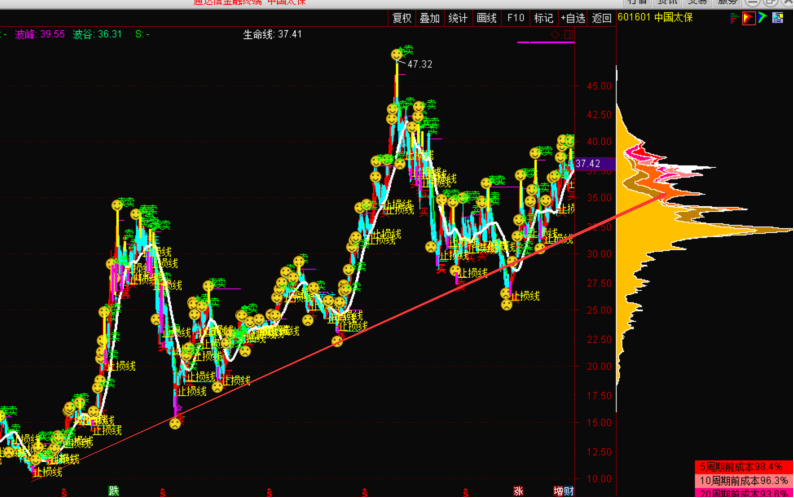The height and width of the screenshot is (498, 794).
Task: Click the 10周期前成本 pink legend bar
Action: (x=743, y=480)
